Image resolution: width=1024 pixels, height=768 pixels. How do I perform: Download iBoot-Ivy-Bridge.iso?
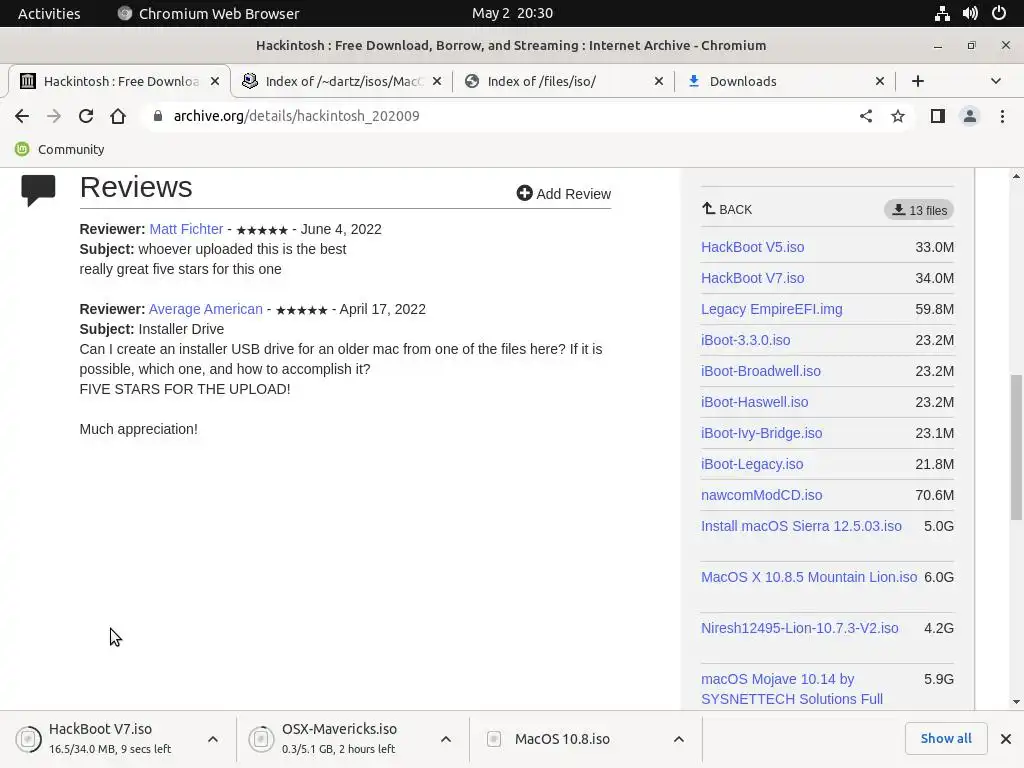coord(761,433)
